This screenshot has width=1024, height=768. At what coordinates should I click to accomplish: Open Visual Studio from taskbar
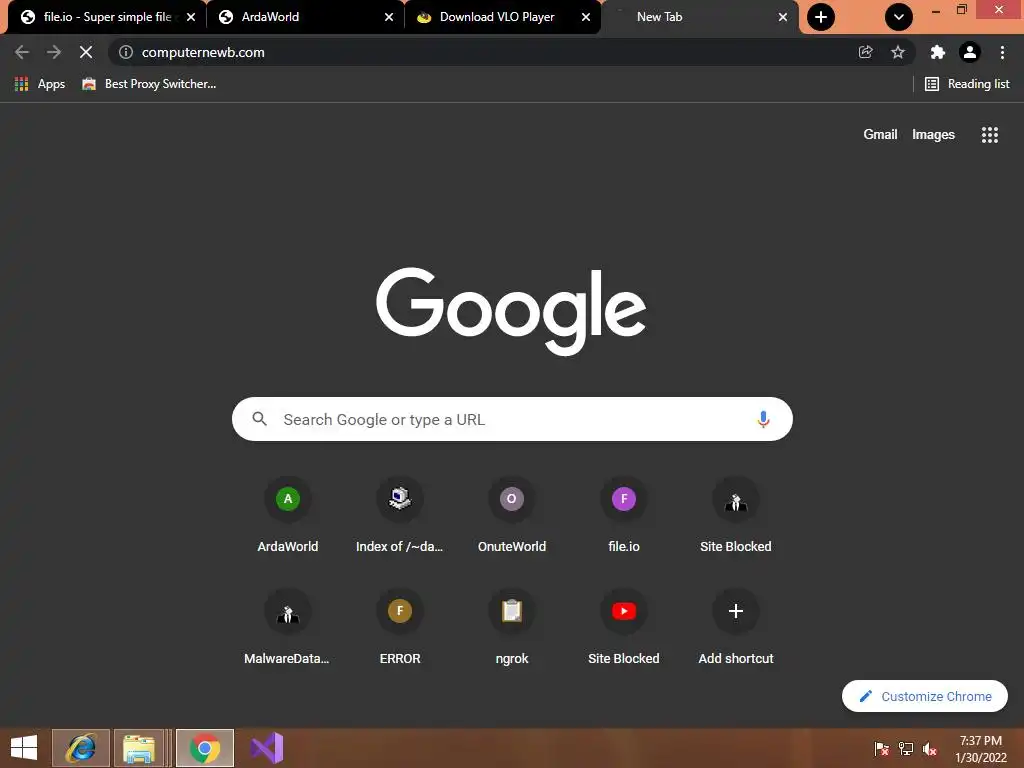point(267,748)
